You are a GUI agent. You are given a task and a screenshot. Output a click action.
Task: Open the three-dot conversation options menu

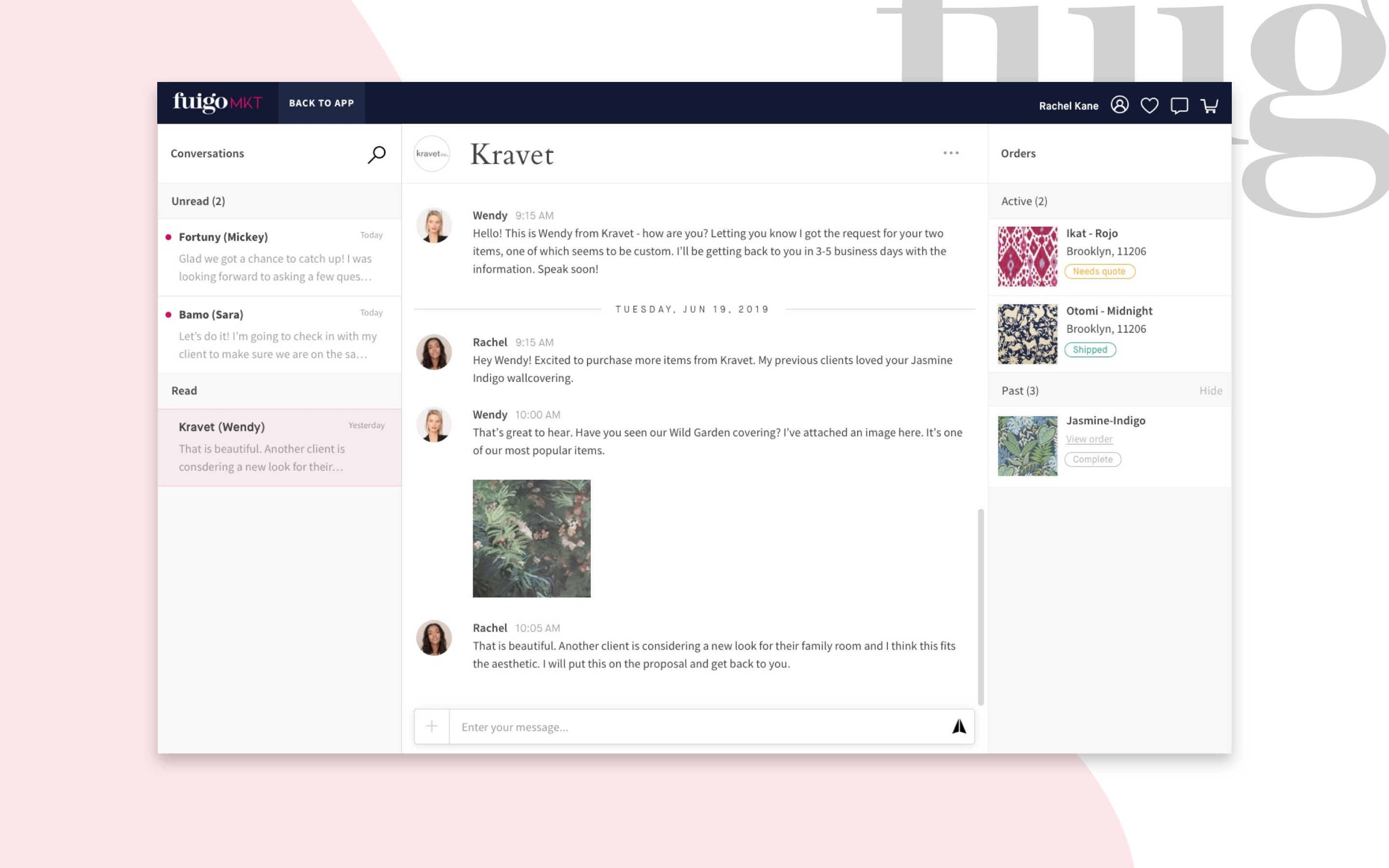pos(951,153)
